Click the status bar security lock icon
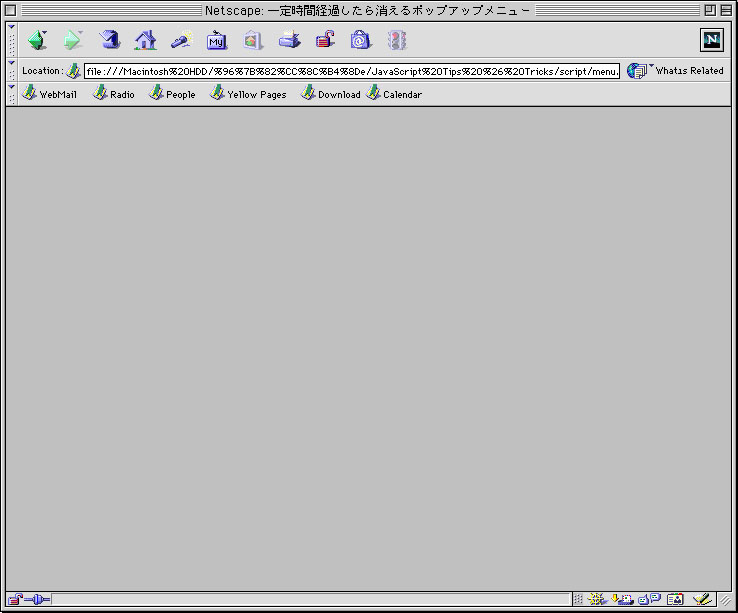738x613 pixels. (15, 599)
